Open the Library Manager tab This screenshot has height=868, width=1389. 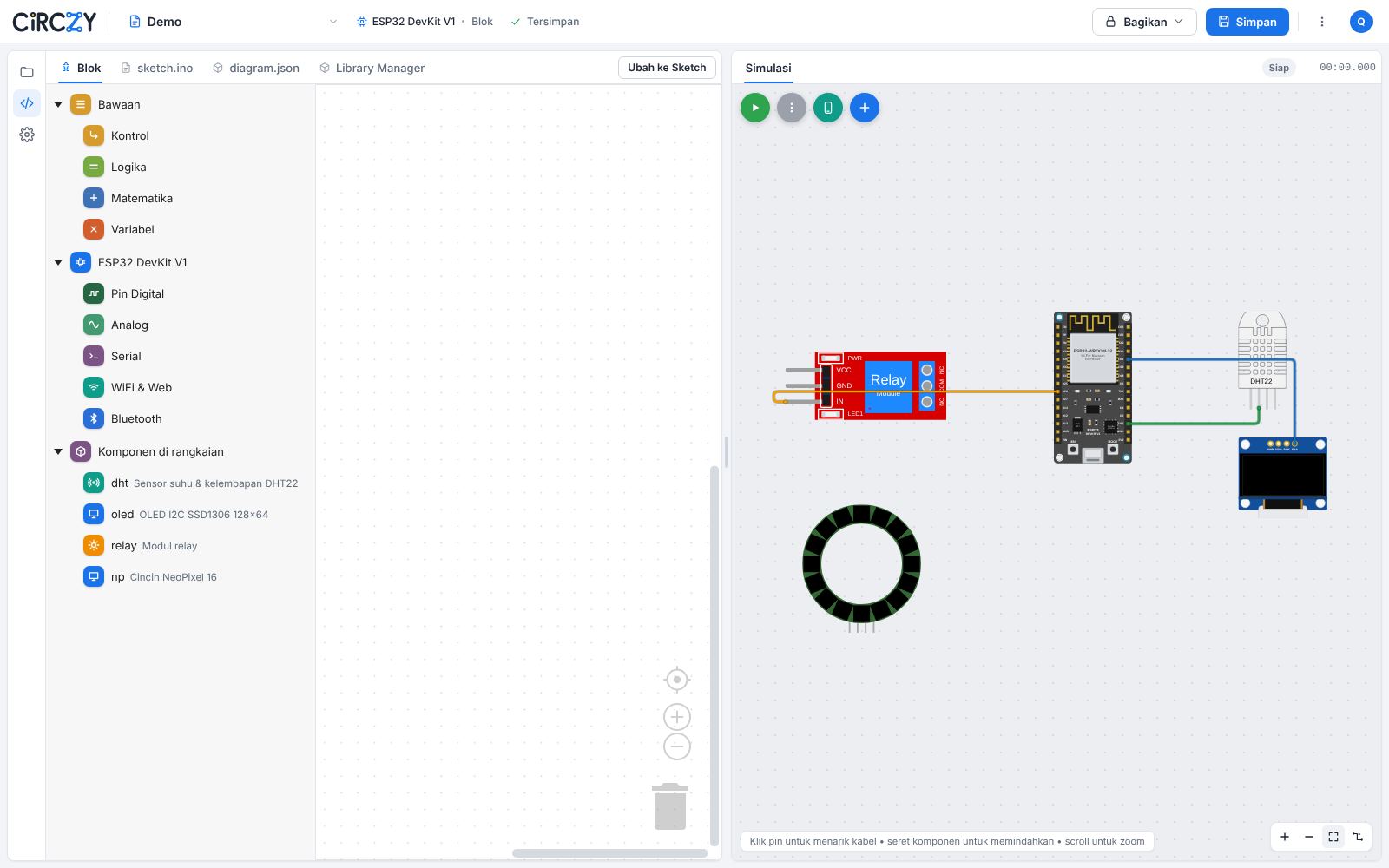point(372,68)
